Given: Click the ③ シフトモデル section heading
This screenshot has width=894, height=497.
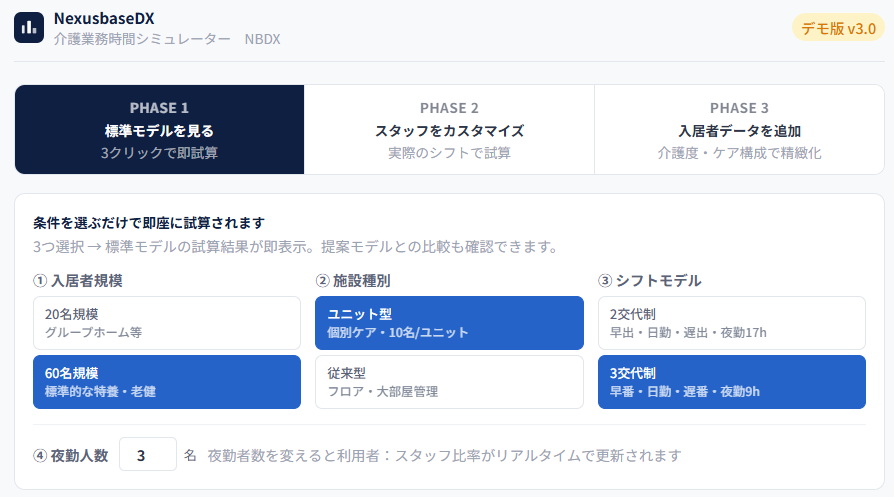Looking at the screenshot, I should click(649, 281).
